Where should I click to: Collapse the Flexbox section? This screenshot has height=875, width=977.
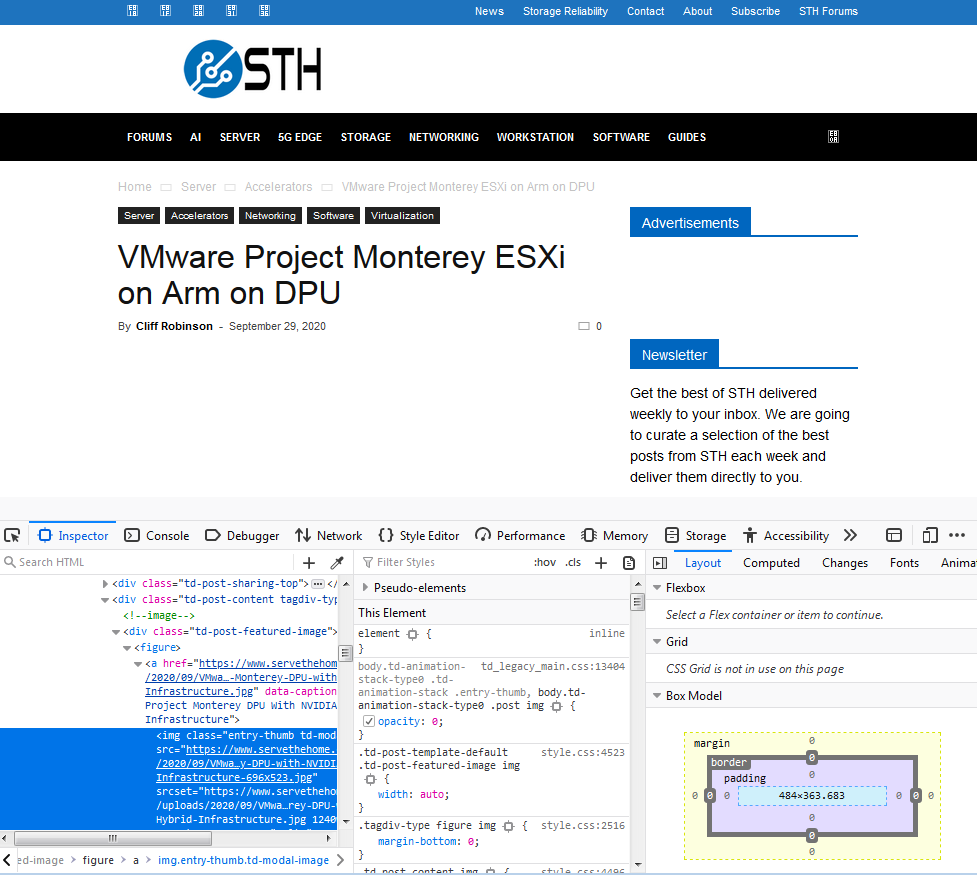(x=657, y=588)
